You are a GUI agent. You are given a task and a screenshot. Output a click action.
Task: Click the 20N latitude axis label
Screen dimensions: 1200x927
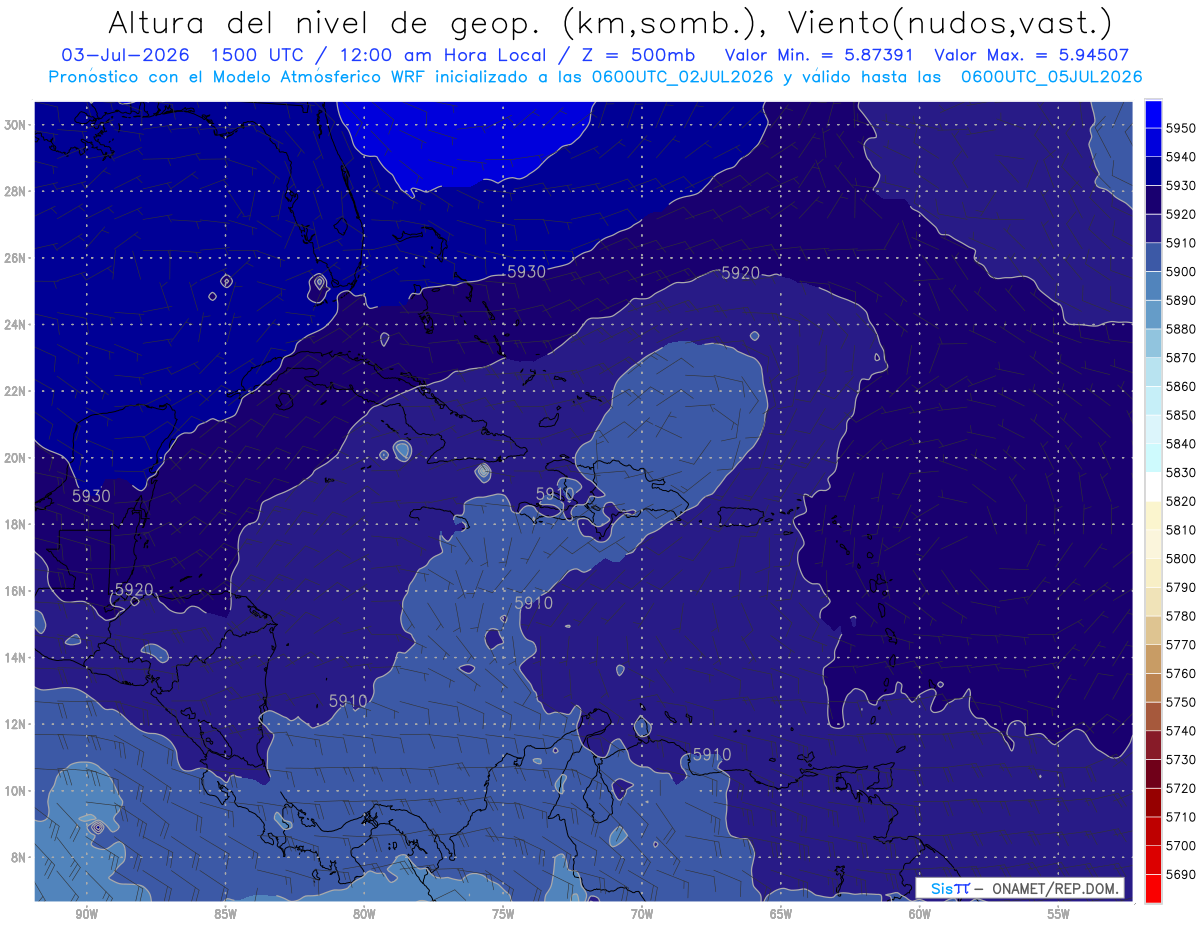pos(15,458)
